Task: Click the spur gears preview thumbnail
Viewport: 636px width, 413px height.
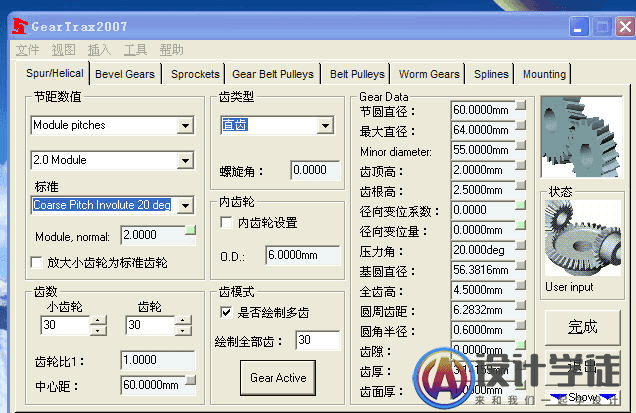Action: tap(581, 136)
